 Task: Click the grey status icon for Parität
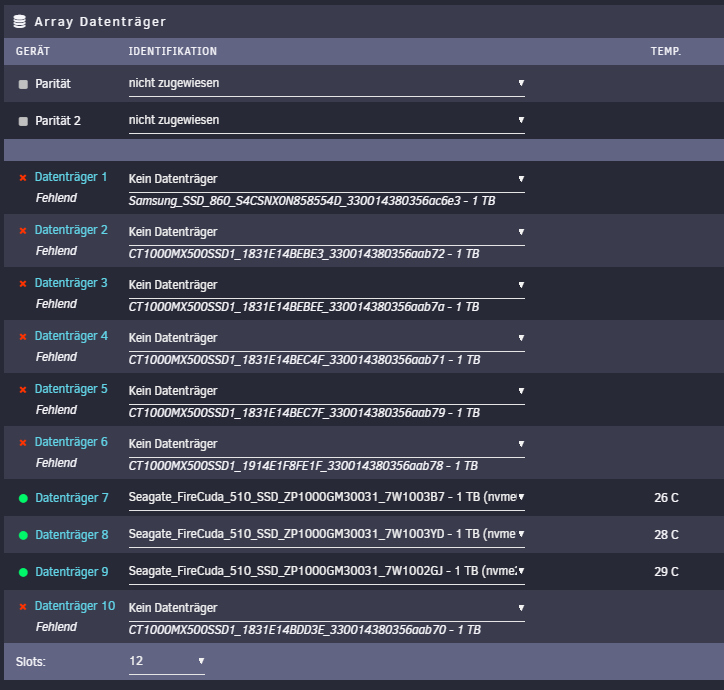(23, 84)
